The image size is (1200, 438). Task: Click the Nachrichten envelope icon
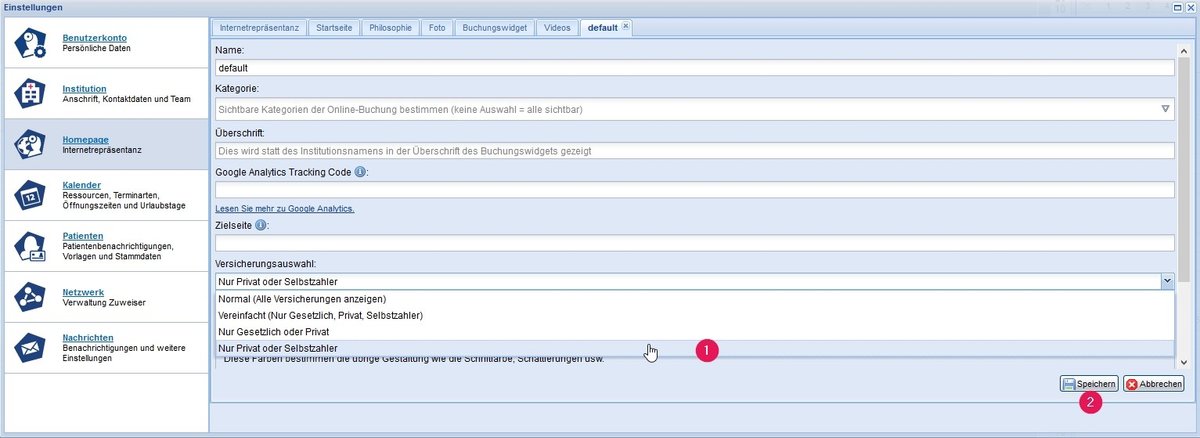tap(30, 346)
